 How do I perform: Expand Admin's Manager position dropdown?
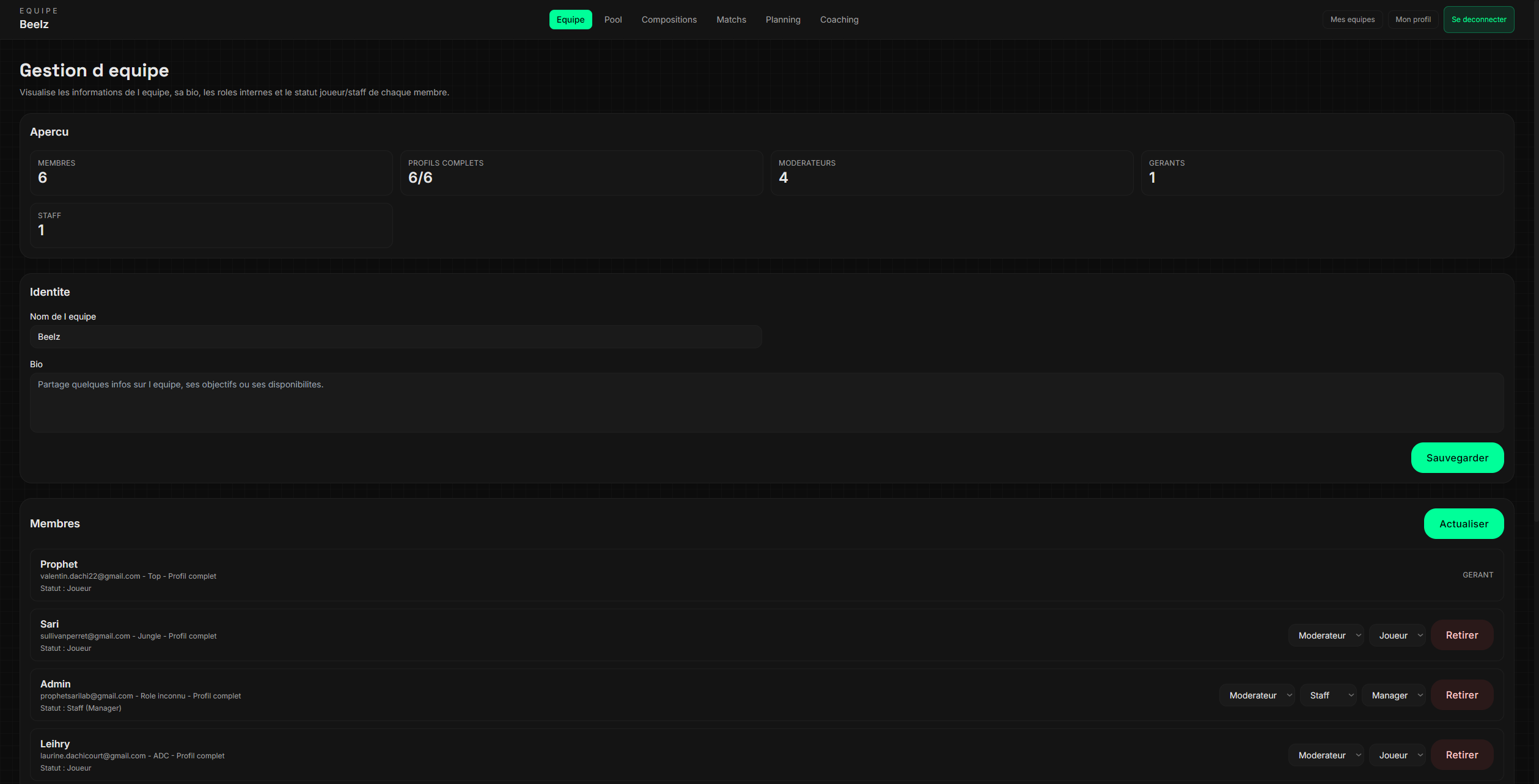(x=1394, y=695)
